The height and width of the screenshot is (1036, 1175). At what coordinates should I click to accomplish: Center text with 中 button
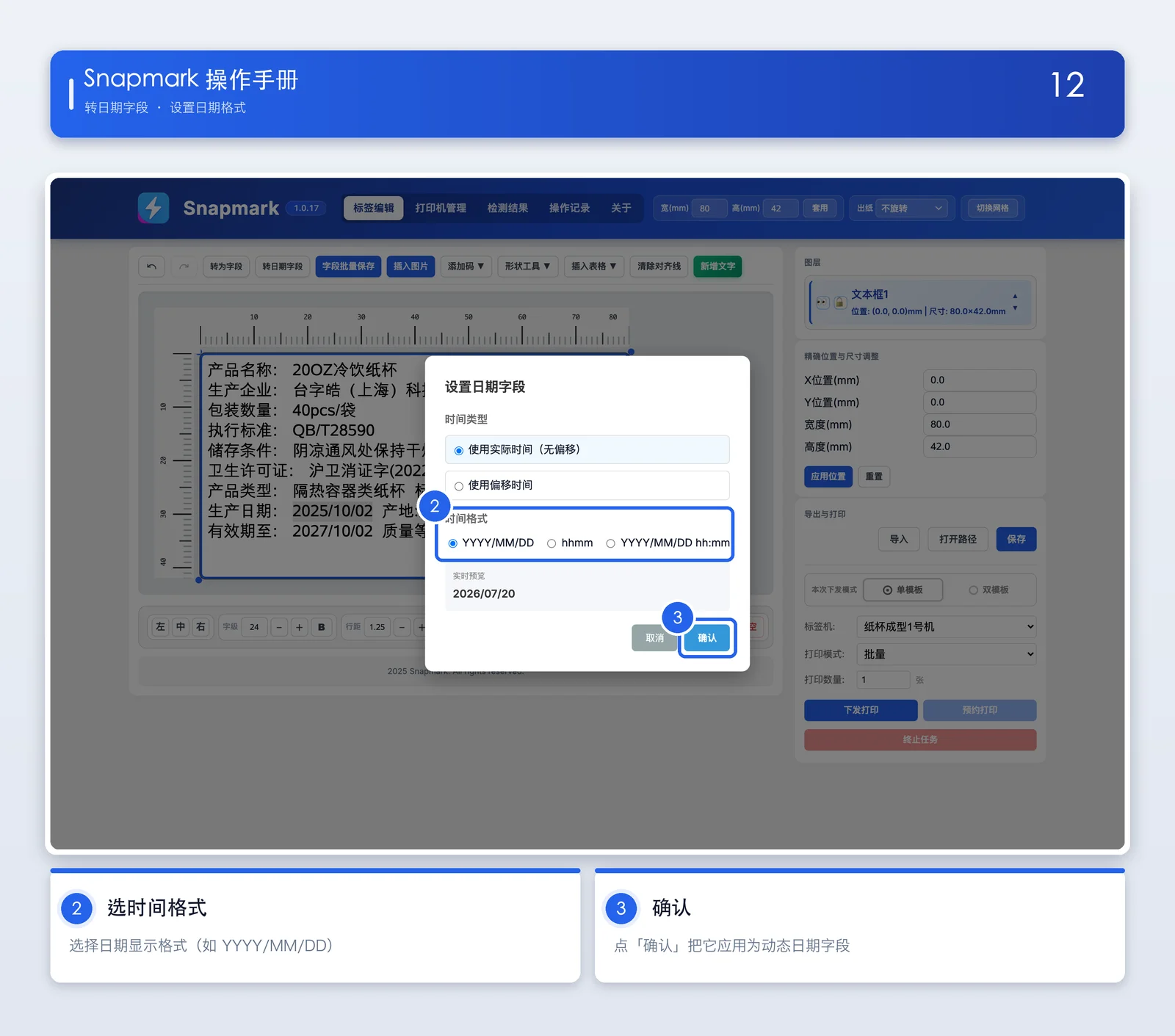tap(181, 627)
